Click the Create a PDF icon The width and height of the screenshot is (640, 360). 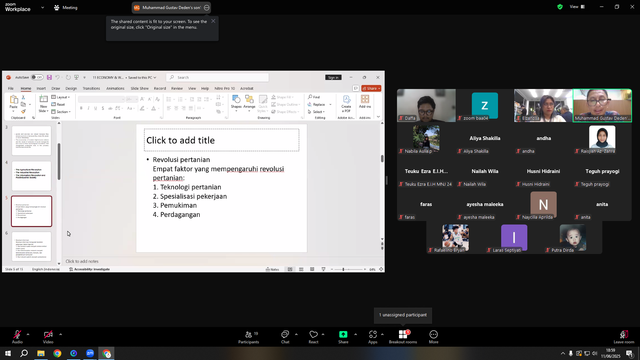(346, 100)
